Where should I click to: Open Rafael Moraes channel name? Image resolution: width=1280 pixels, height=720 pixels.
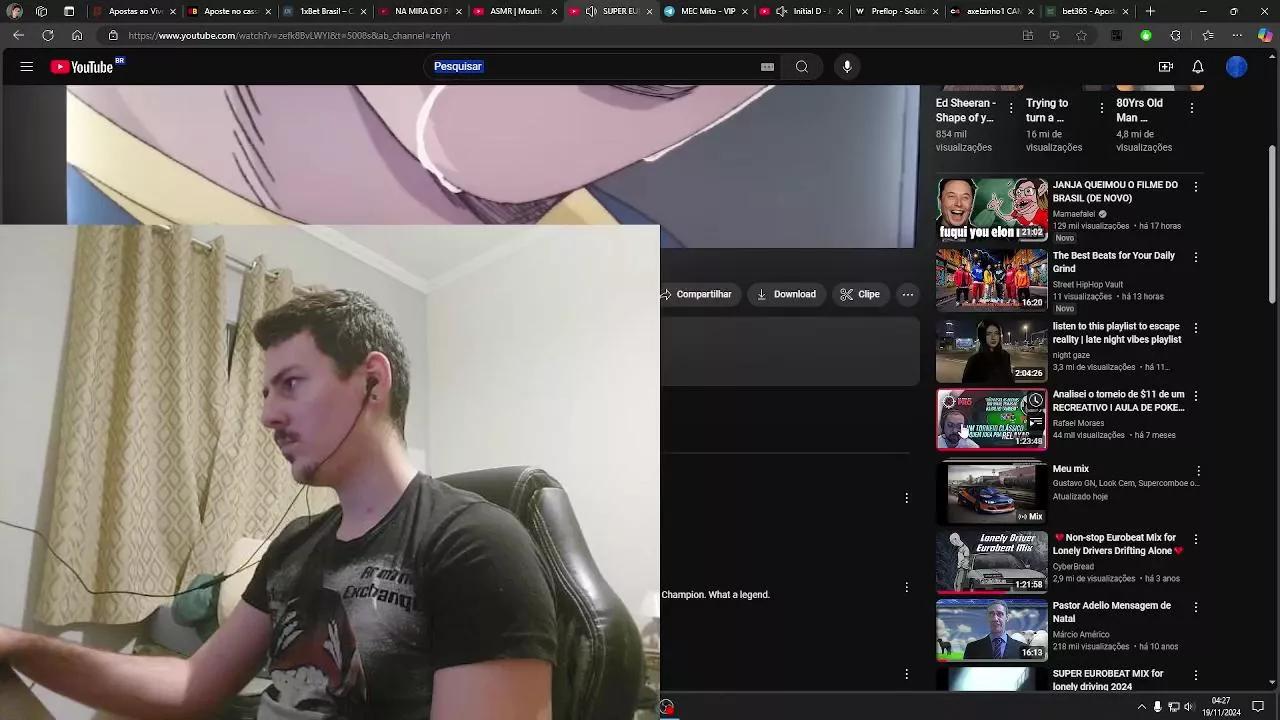pyautogui.click(x=1078, y=423)
